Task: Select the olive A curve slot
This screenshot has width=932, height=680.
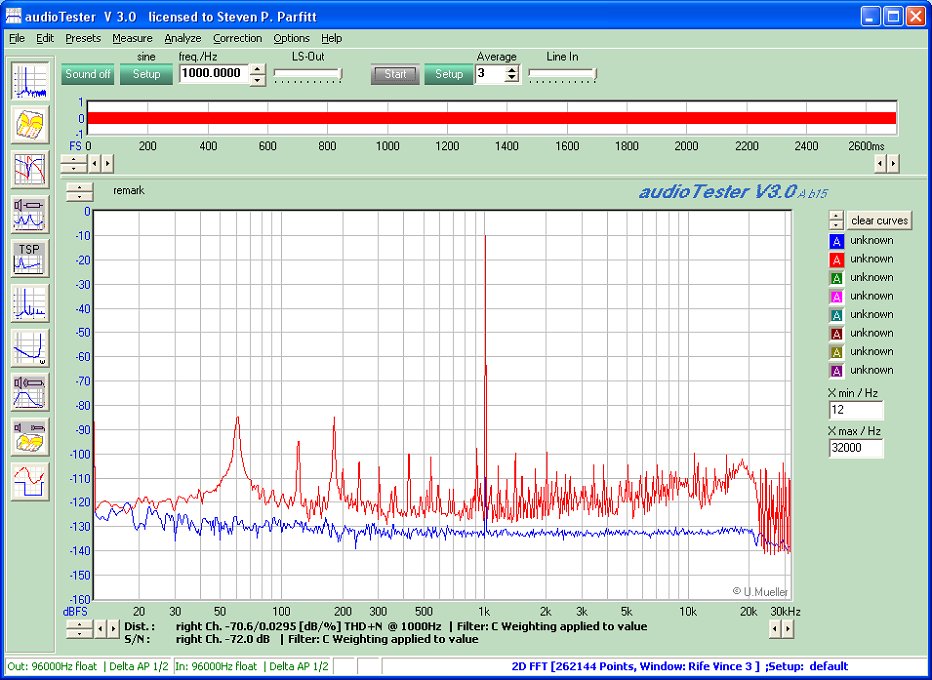Action: click(836, 351)
